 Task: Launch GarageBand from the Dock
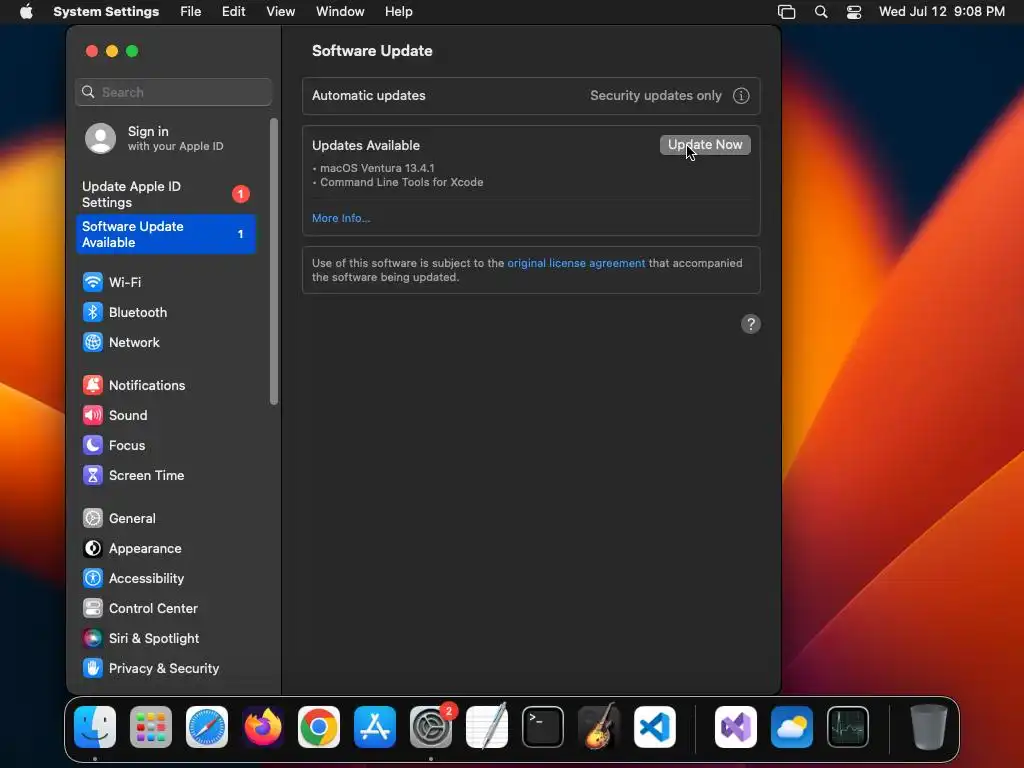point(599,726)
